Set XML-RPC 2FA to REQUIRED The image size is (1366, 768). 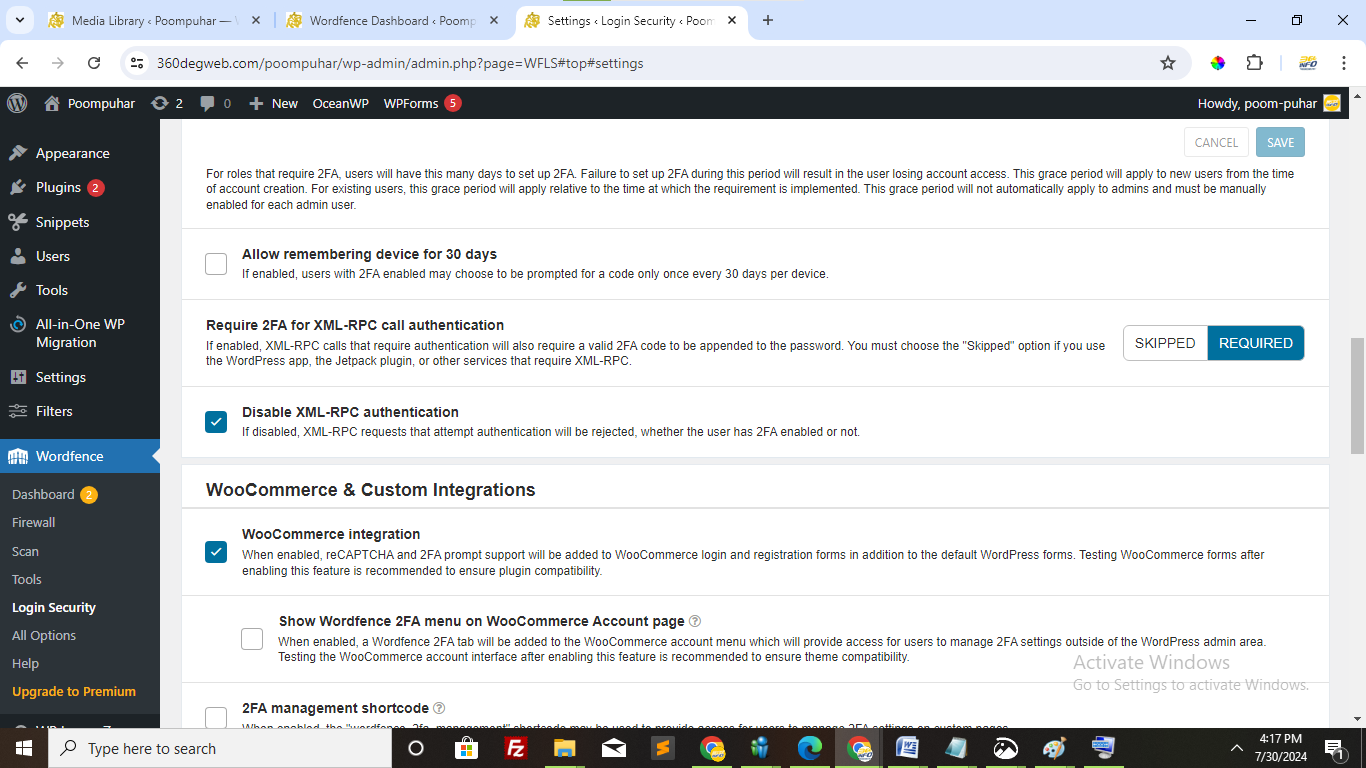point(1256,343)
